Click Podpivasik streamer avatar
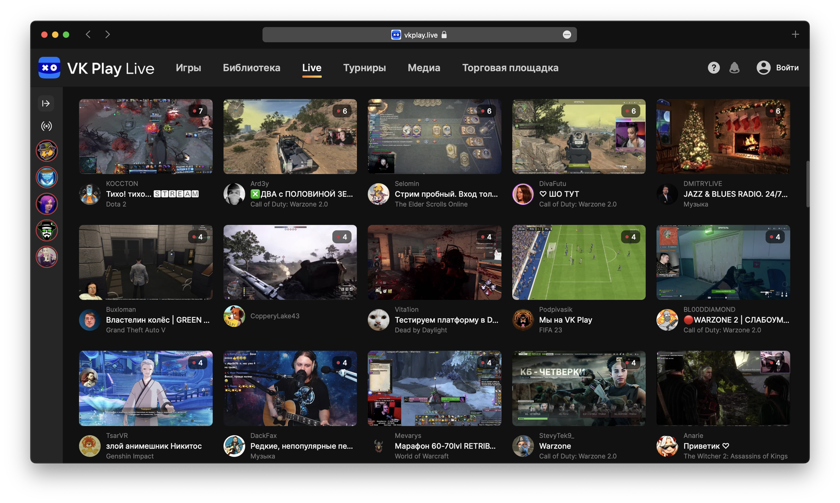Viewport: 840px width, 503px height. tap(523, 320)
